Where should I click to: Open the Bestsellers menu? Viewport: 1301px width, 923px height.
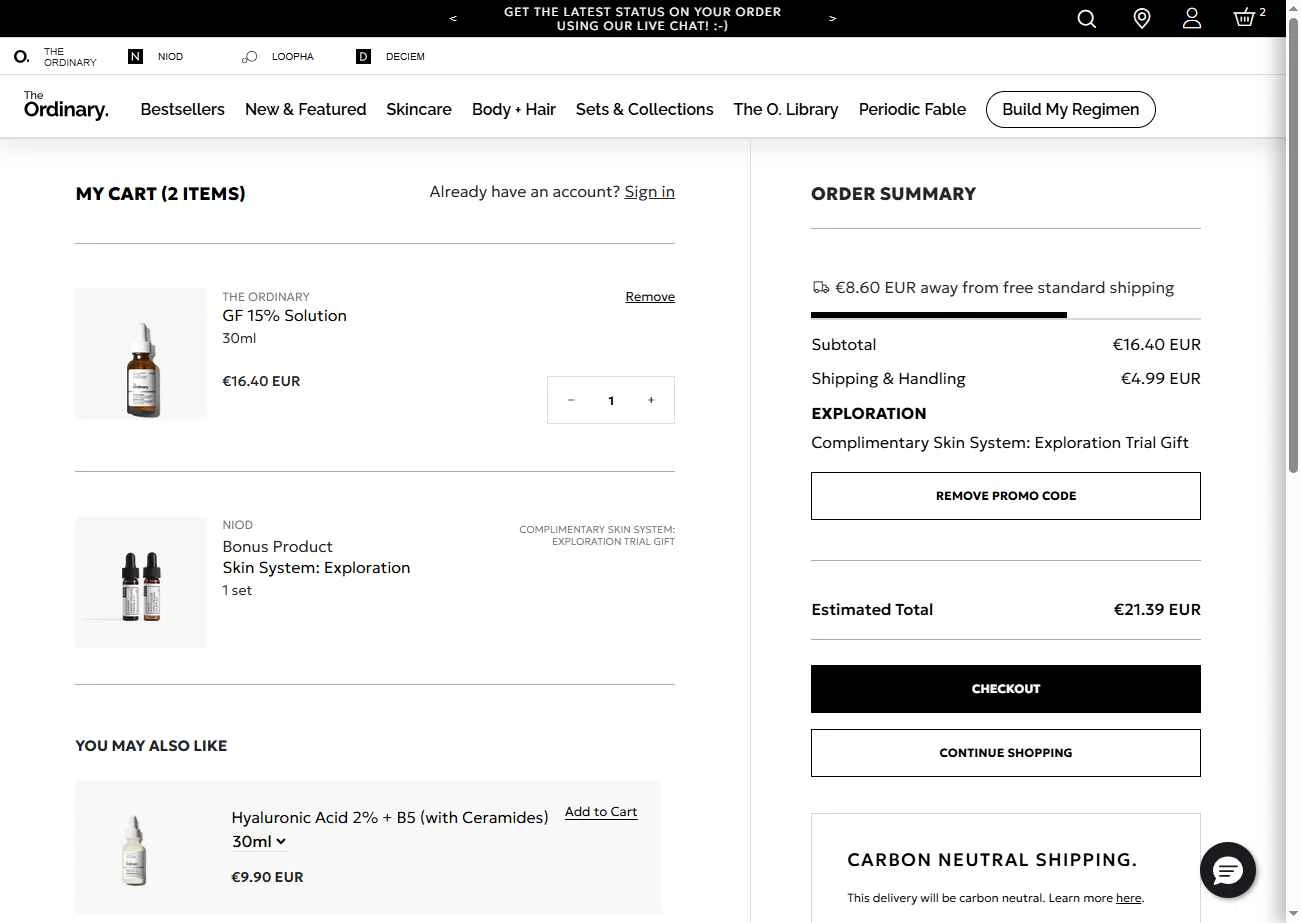[182, 109]
